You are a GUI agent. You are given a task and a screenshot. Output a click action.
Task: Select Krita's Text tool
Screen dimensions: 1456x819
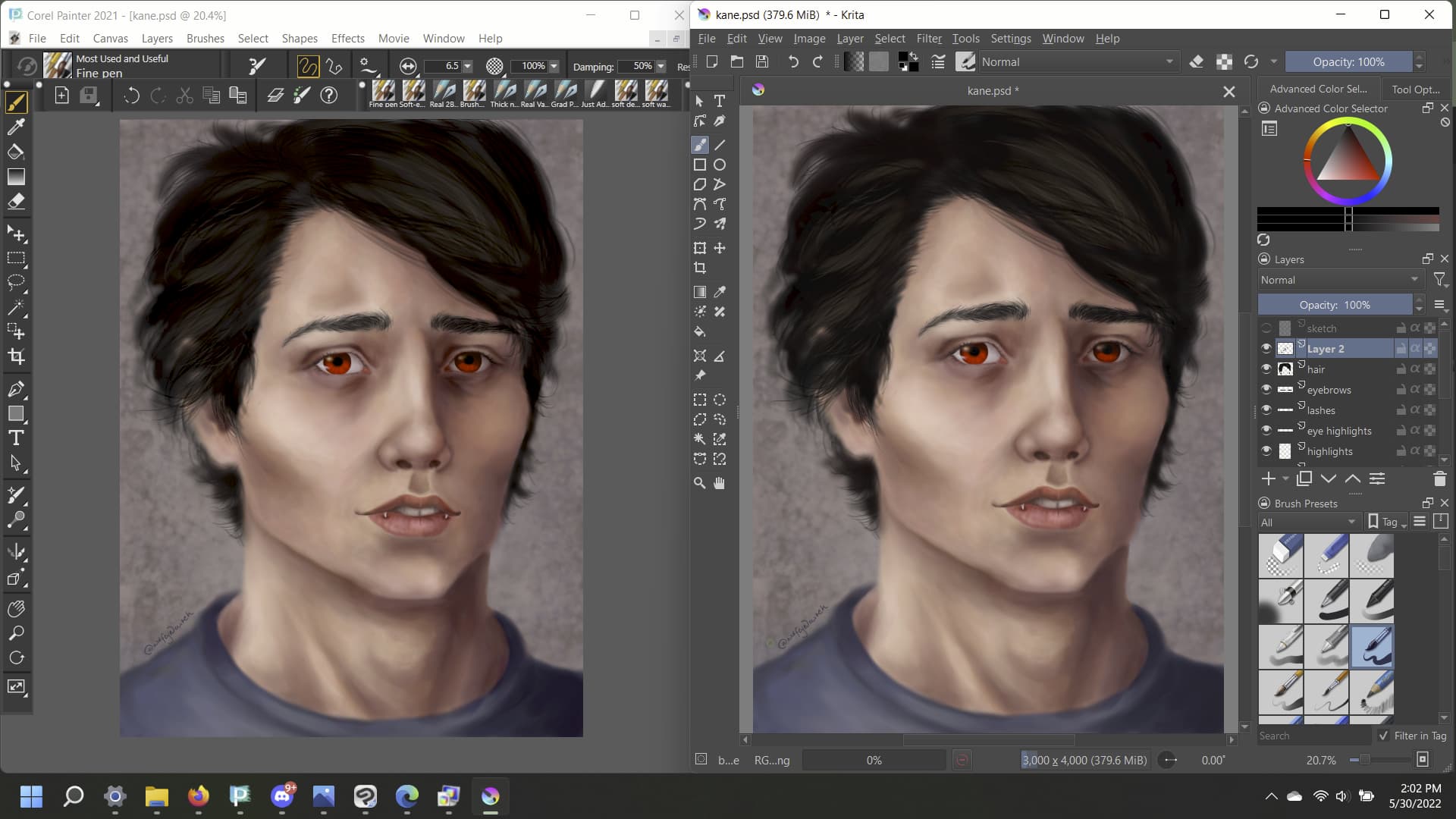click(x=720, y=101)
